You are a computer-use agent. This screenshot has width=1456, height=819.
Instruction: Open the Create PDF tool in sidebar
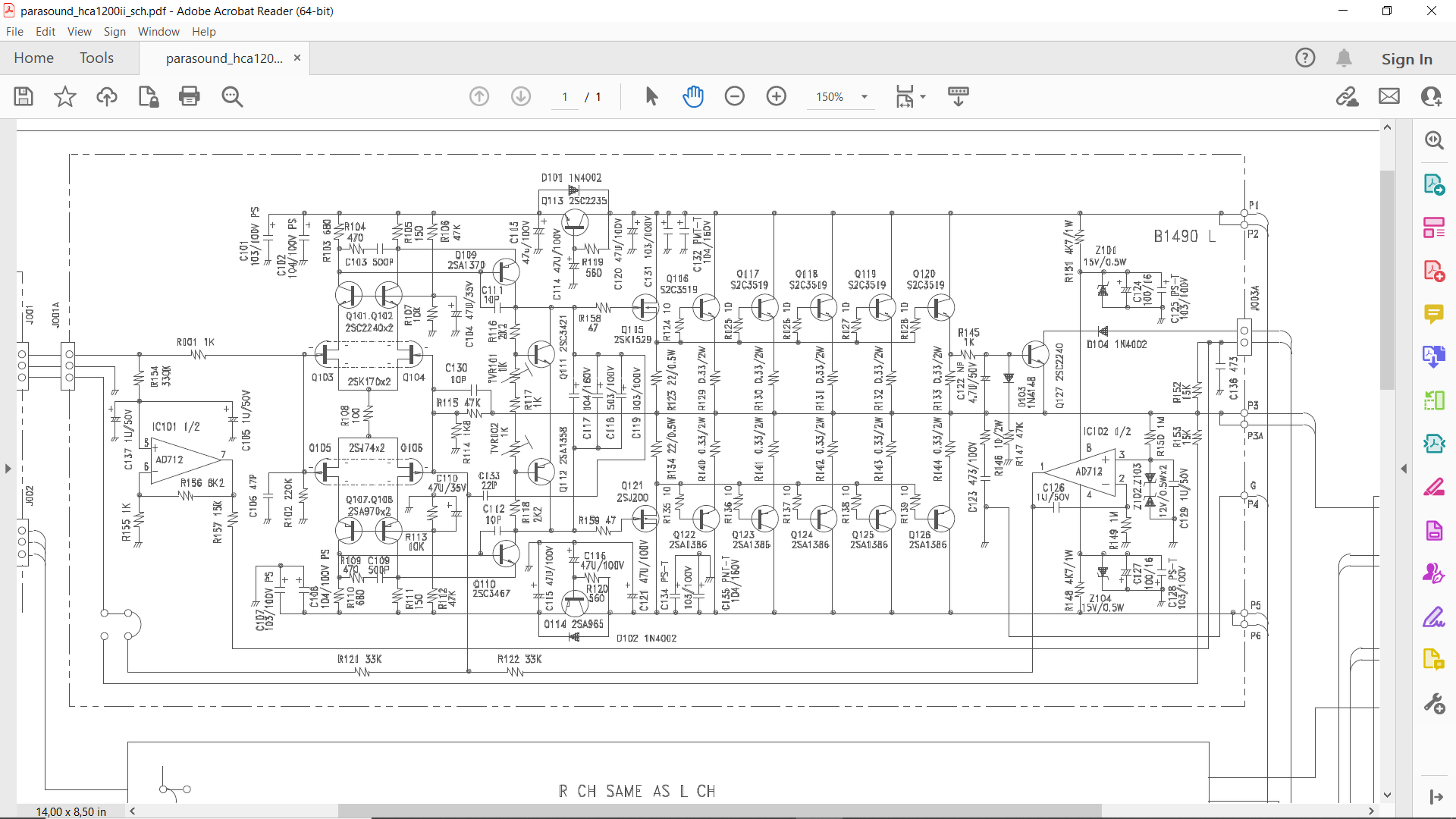(x=1434, y=271)
